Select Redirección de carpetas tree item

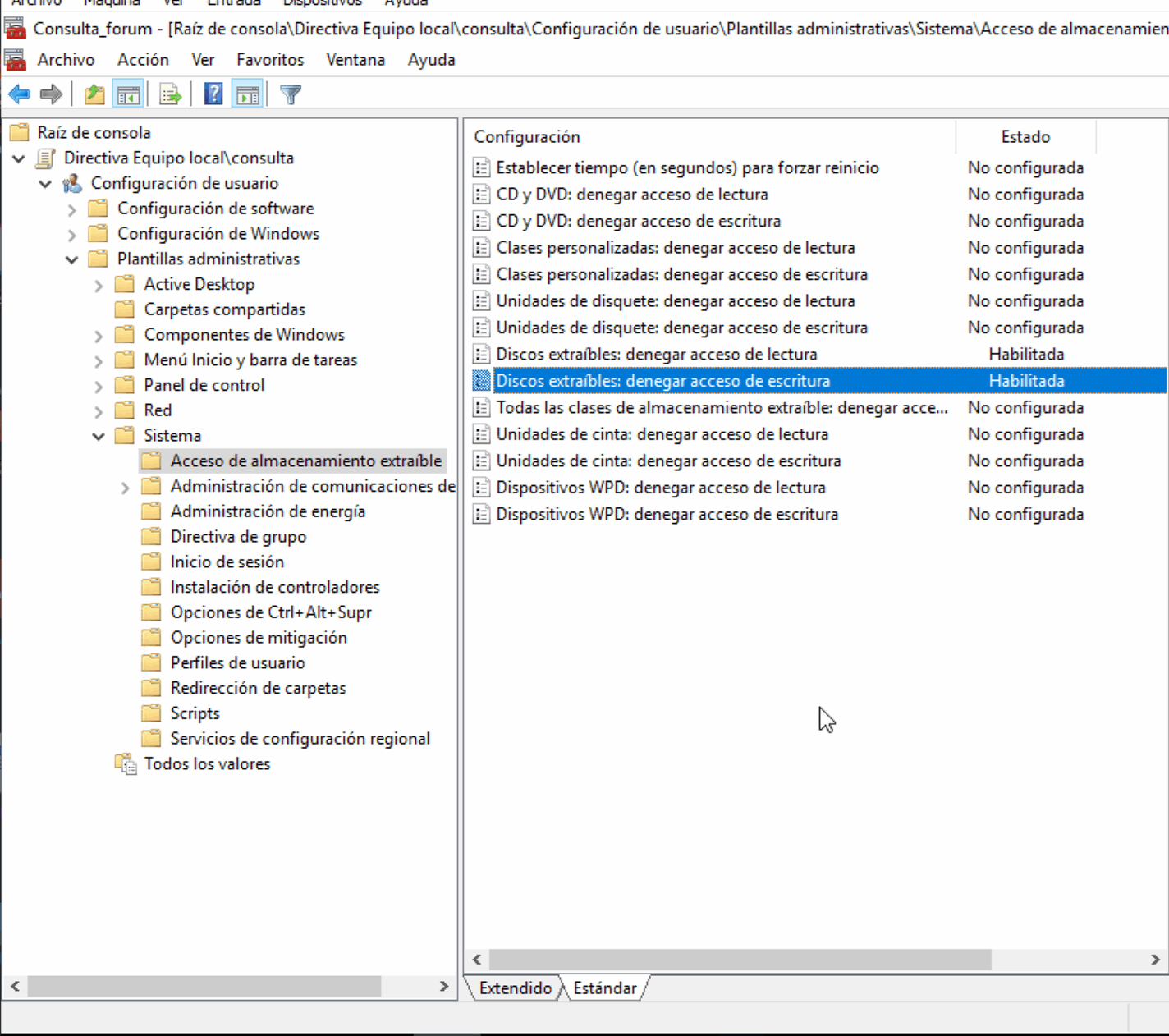tap(258, 688)
